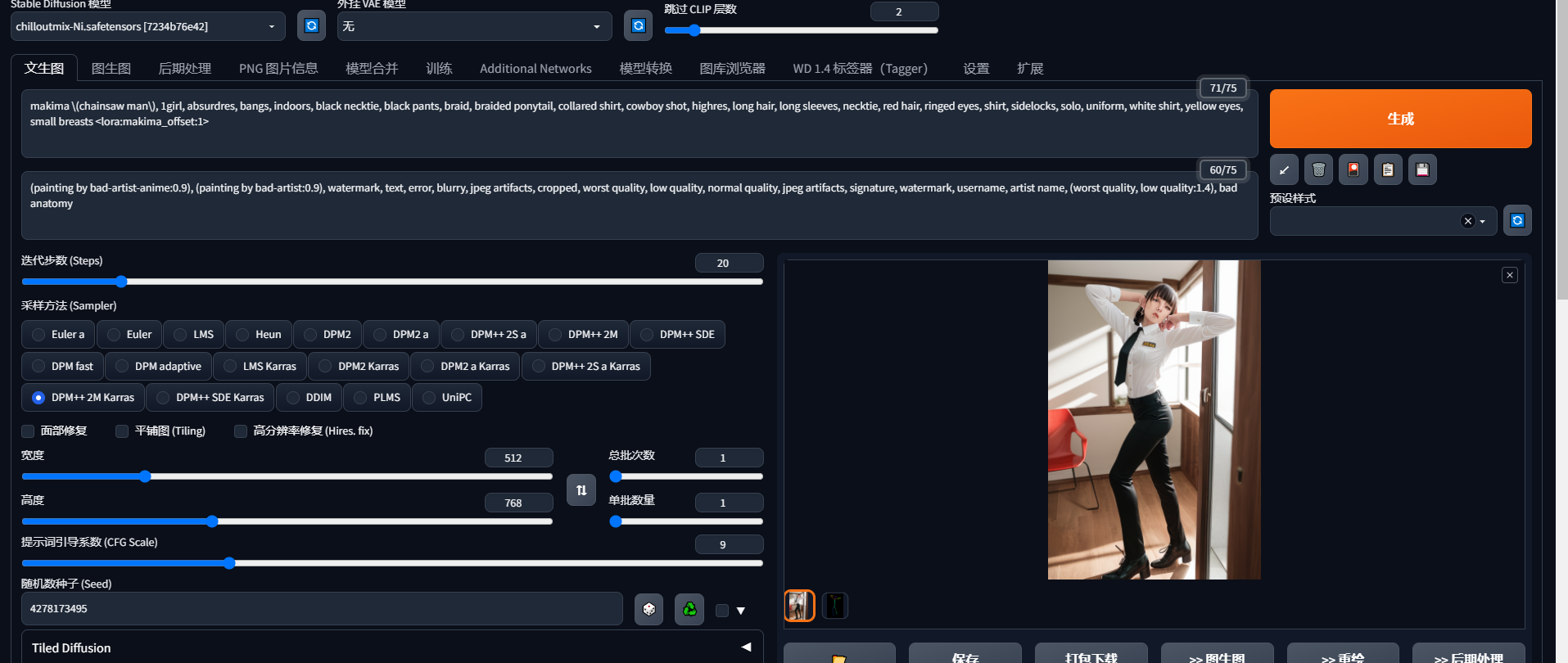The width and height of the screenshot is (1568, 663).
Task: Enable 面部修复 face restoration checkbox
Action: 28,431
